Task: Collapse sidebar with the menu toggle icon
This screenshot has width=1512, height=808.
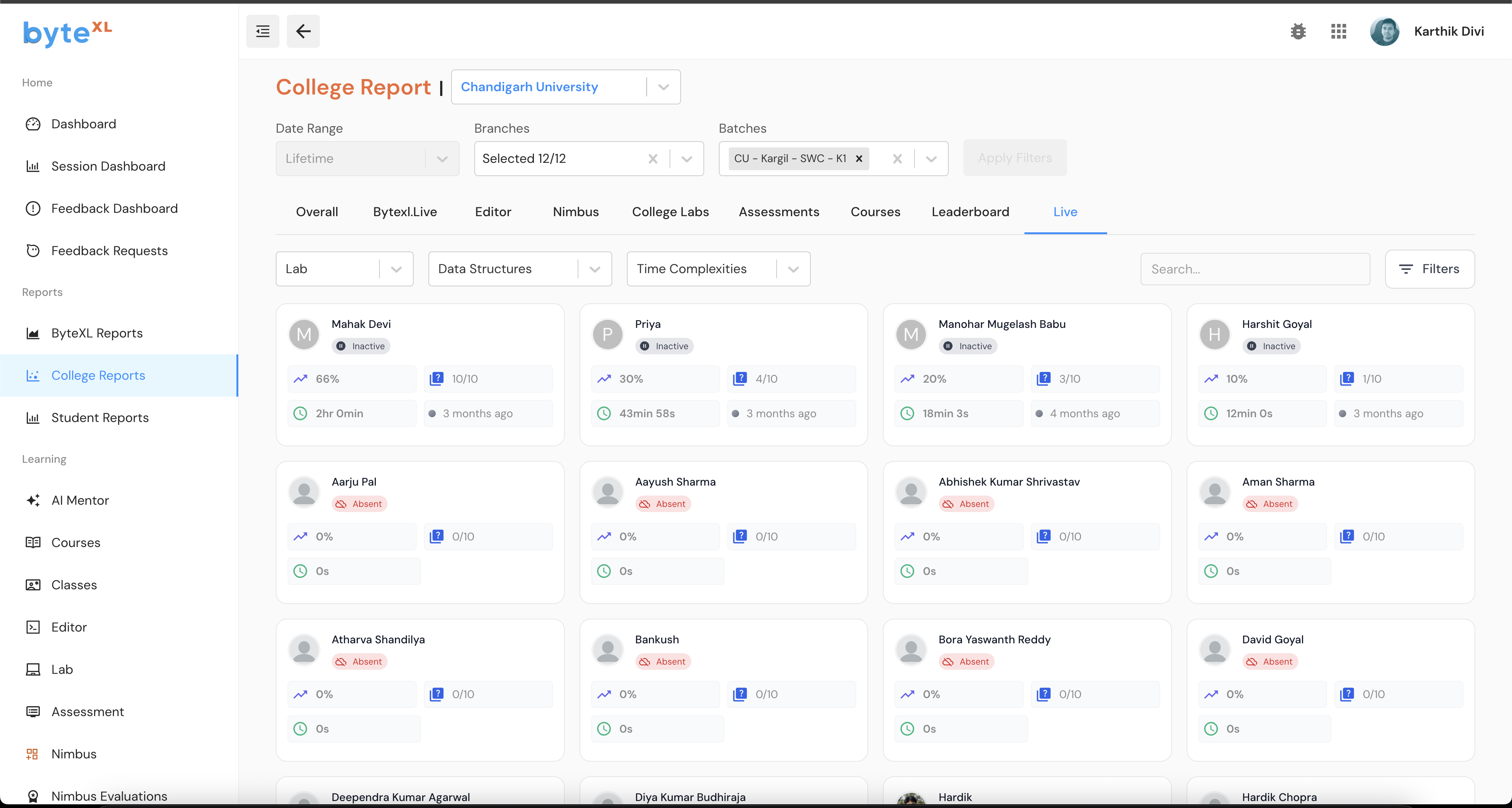Action: pyautogui.click(x=263, y=31)
